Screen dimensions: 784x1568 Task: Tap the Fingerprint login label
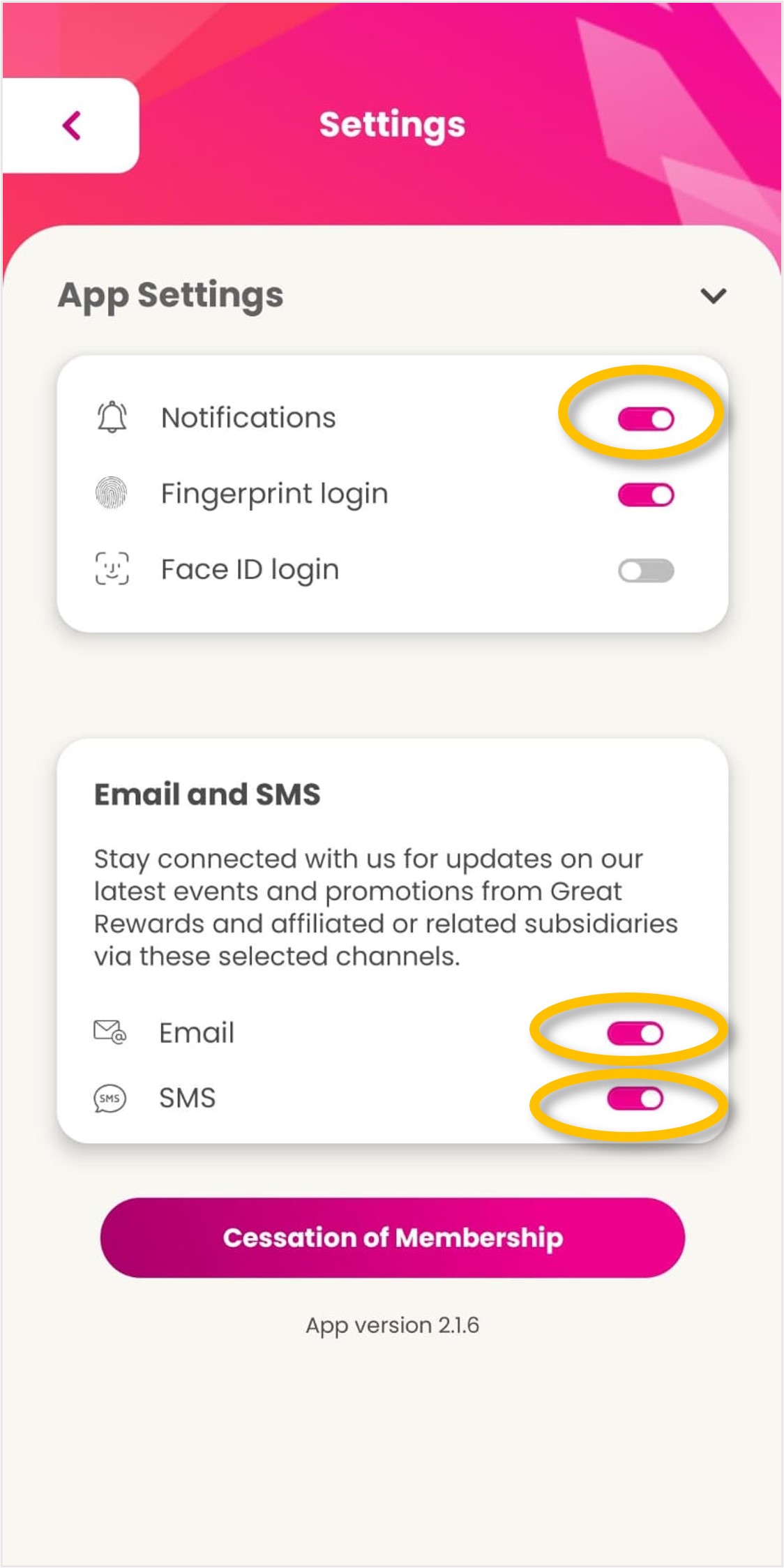point(274,494)
